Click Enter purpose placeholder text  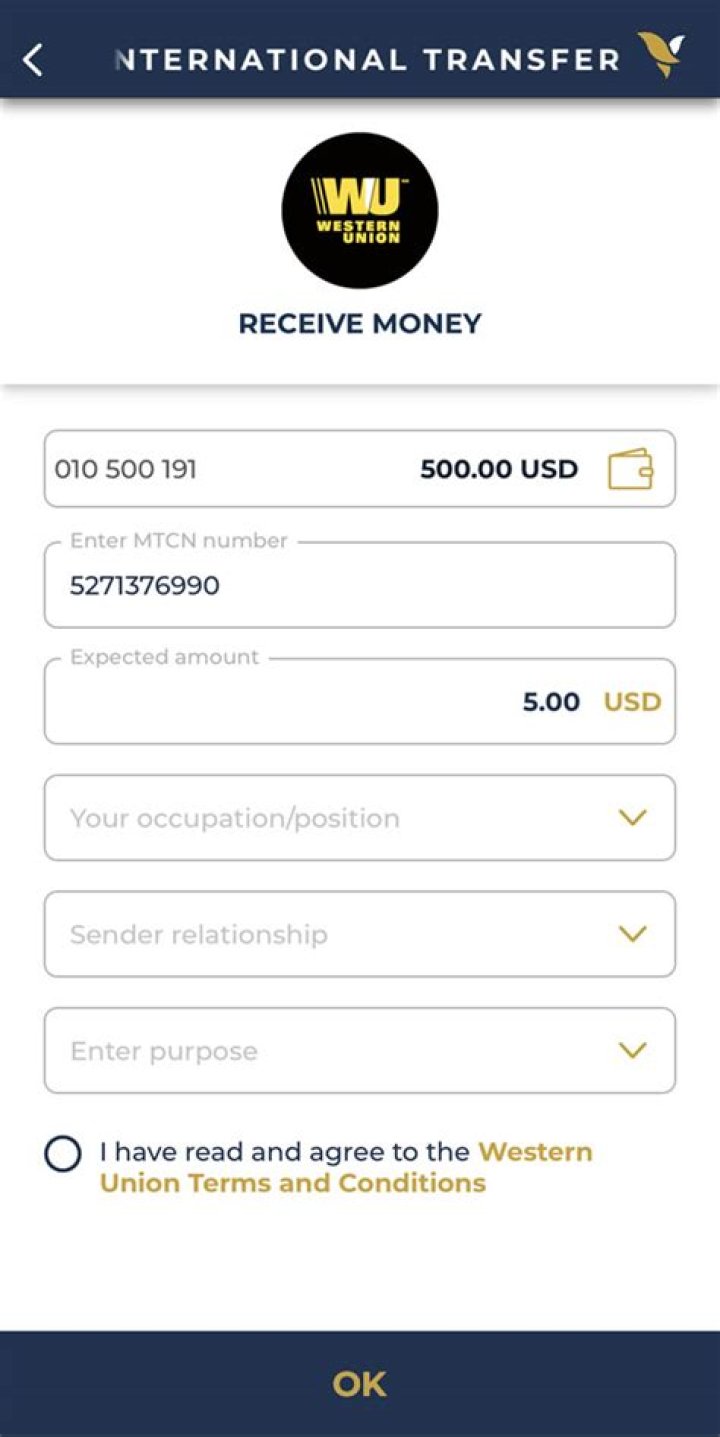(164, 1051)
